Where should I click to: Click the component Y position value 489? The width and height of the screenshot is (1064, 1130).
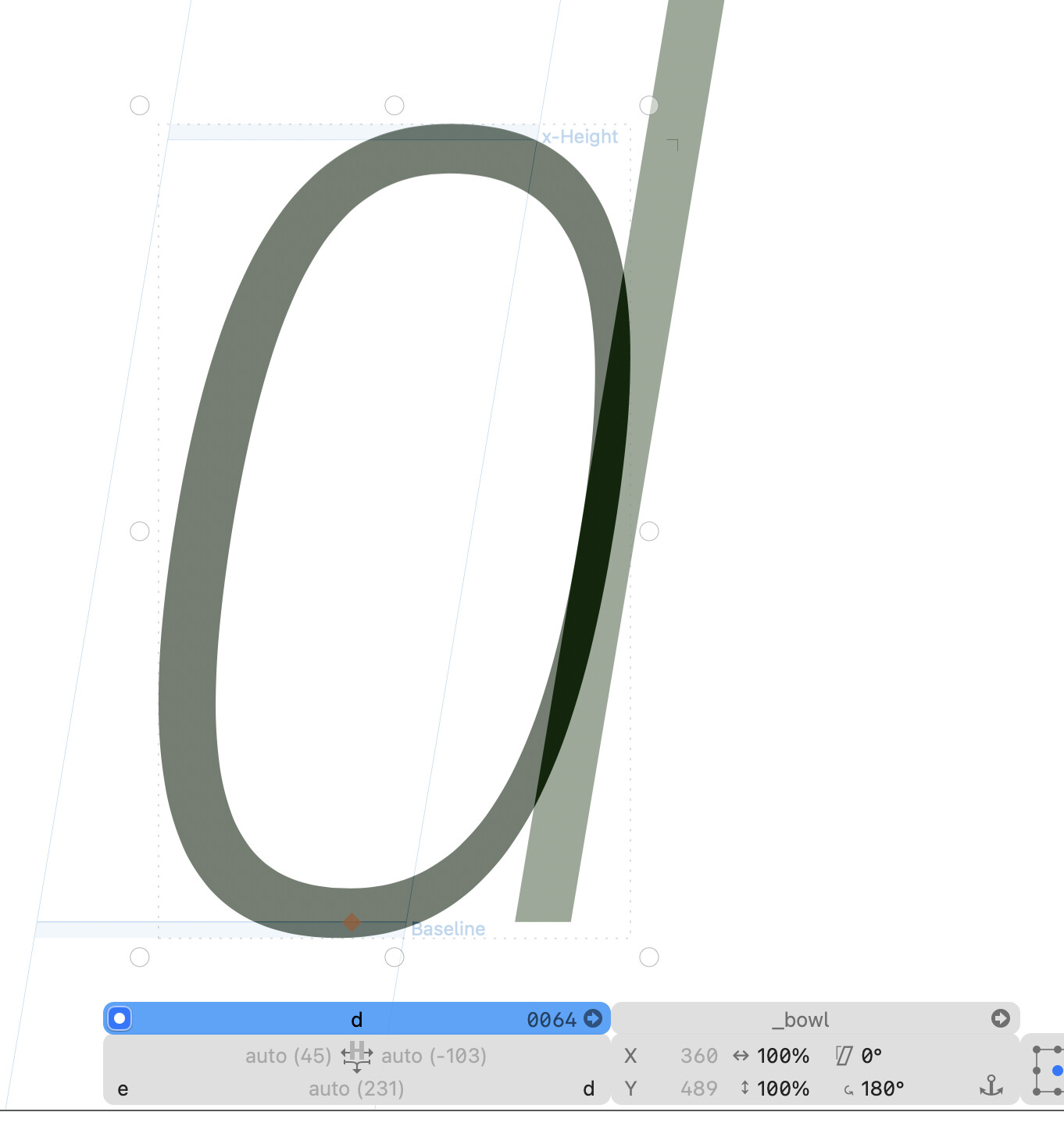tap(698, 1089)
